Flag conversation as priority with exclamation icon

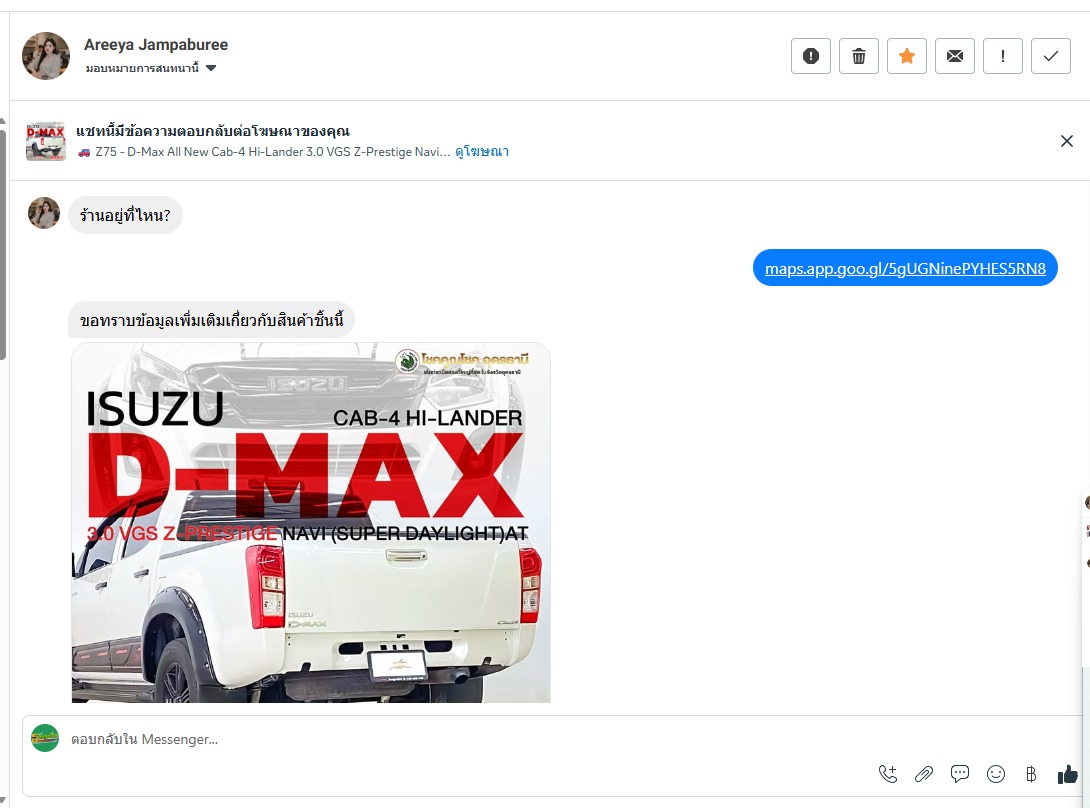pos(1002,56)
